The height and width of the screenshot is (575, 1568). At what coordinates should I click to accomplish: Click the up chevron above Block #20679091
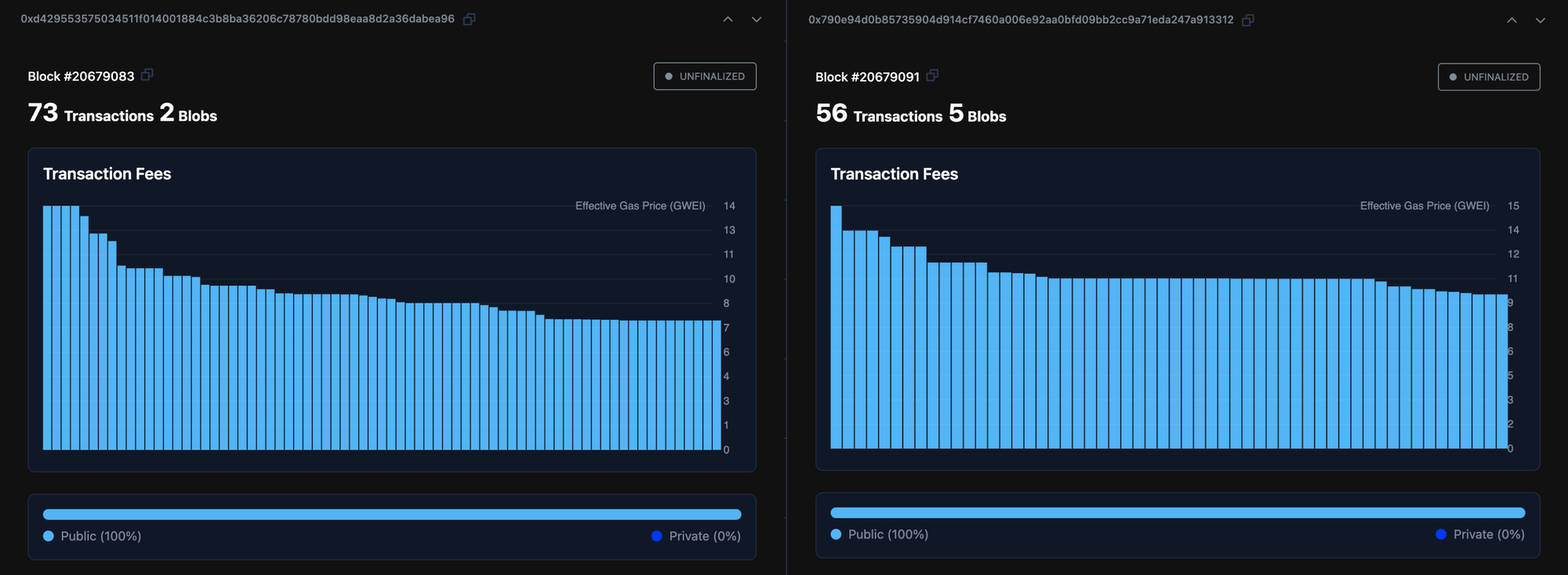click(1512, 20)
